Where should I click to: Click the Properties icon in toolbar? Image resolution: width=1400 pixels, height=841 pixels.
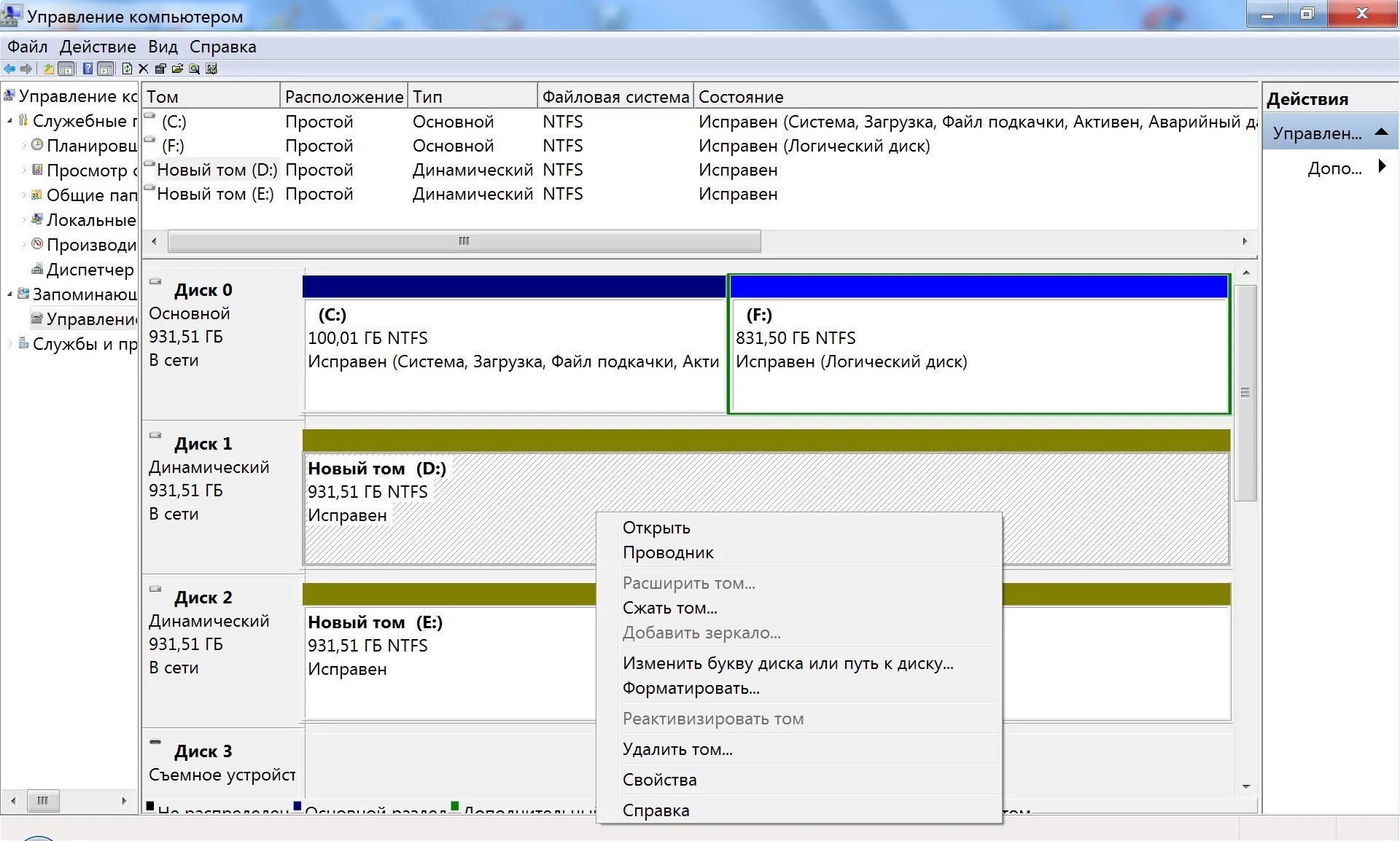[x=160, y=69]
